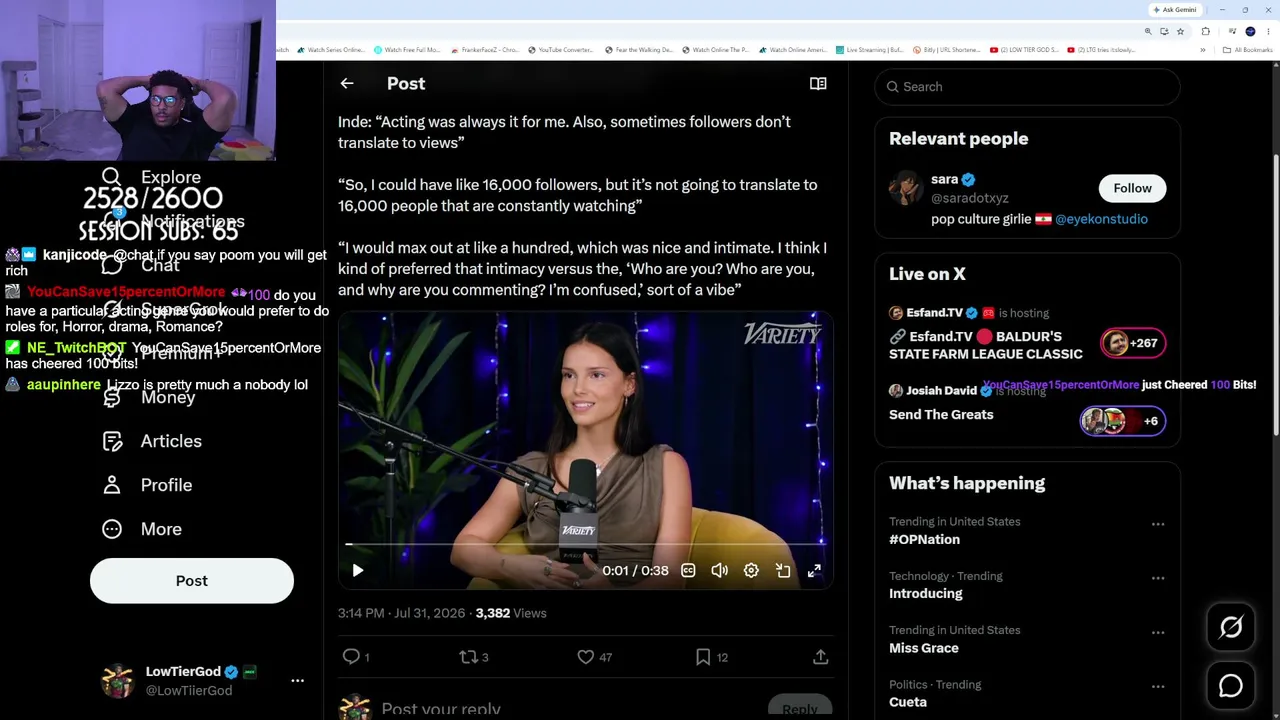Image resolution: width=1280 pixels, height=720 pixels.
Task: Bookmark this page with the star icon
Action: tap(1180, 31)
